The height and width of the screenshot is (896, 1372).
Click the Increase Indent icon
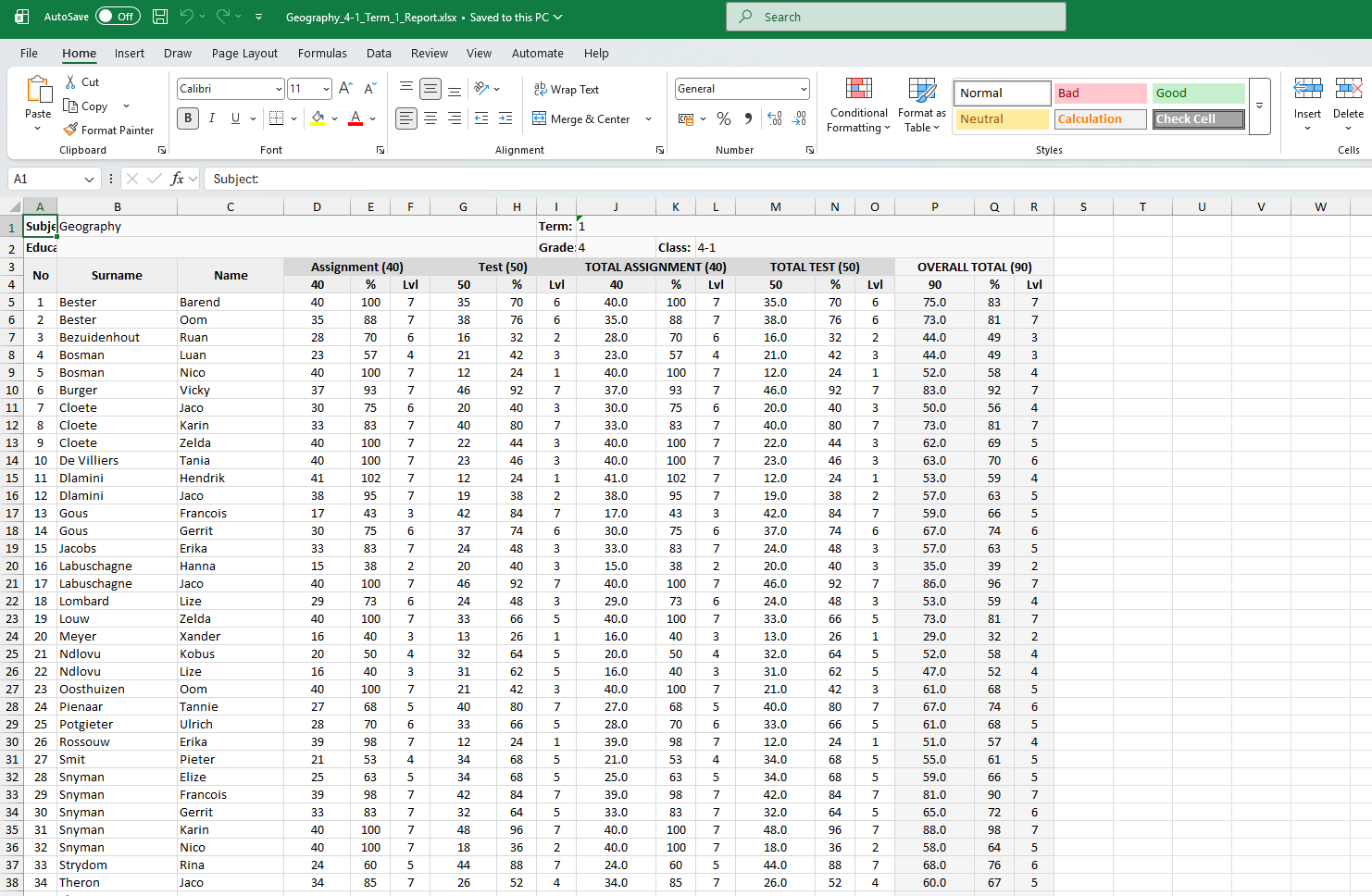pos(505,118)
